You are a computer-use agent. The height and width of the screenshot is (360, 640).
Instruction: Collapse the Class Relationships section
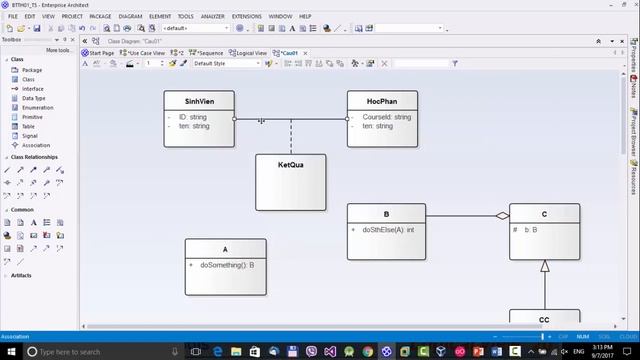click(7, 157)
